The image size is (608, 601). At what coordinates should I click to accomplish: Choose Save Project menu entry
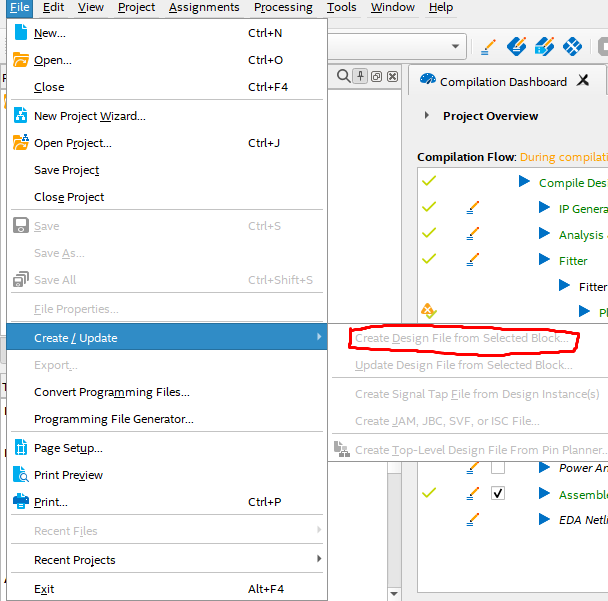coord(167,170)
